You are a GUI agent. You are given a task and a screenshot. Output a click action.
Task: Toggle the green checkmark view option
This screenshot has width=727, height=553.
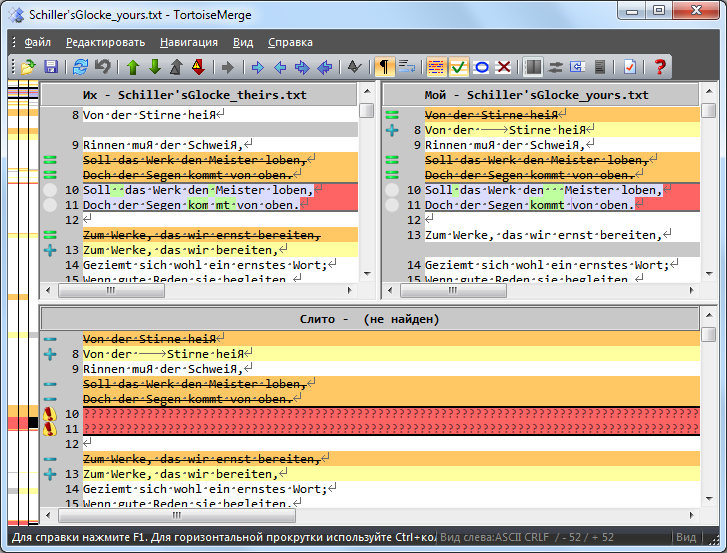pyautogui.click(x=458, y=67)
